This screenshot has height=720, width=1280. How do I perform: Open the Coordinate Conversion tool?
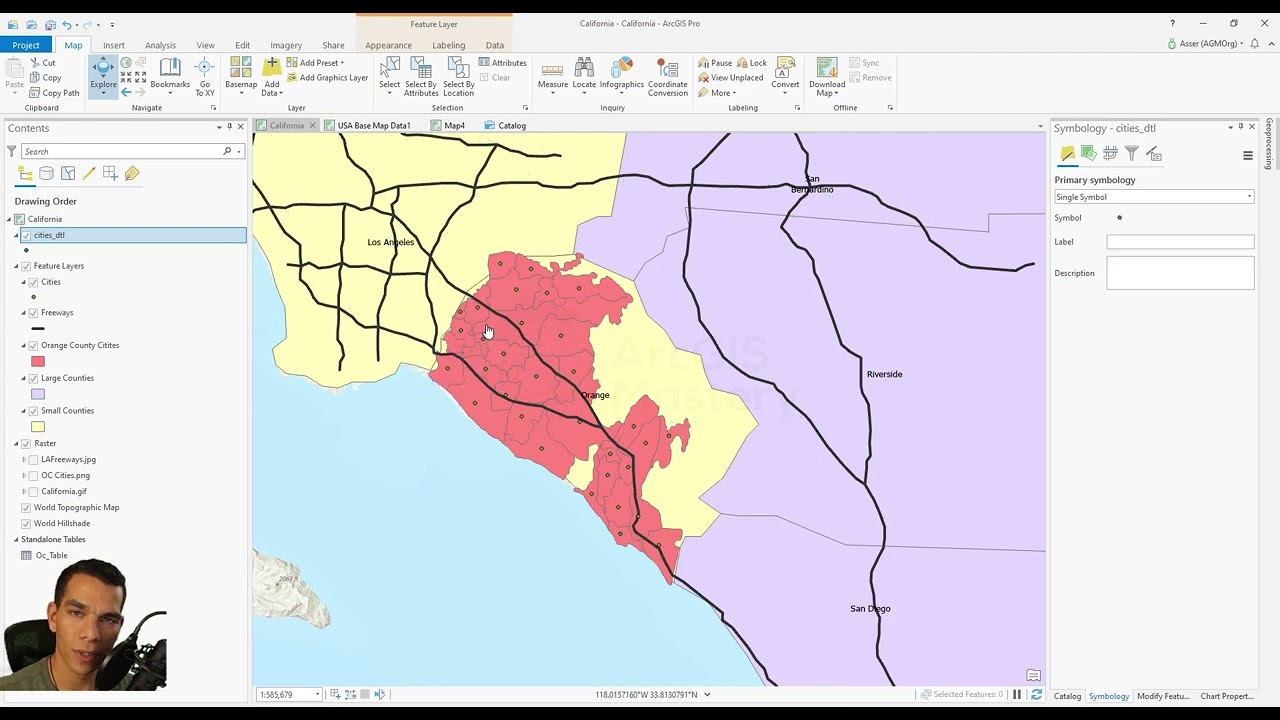pyautogui.click(x=667, y=76)
